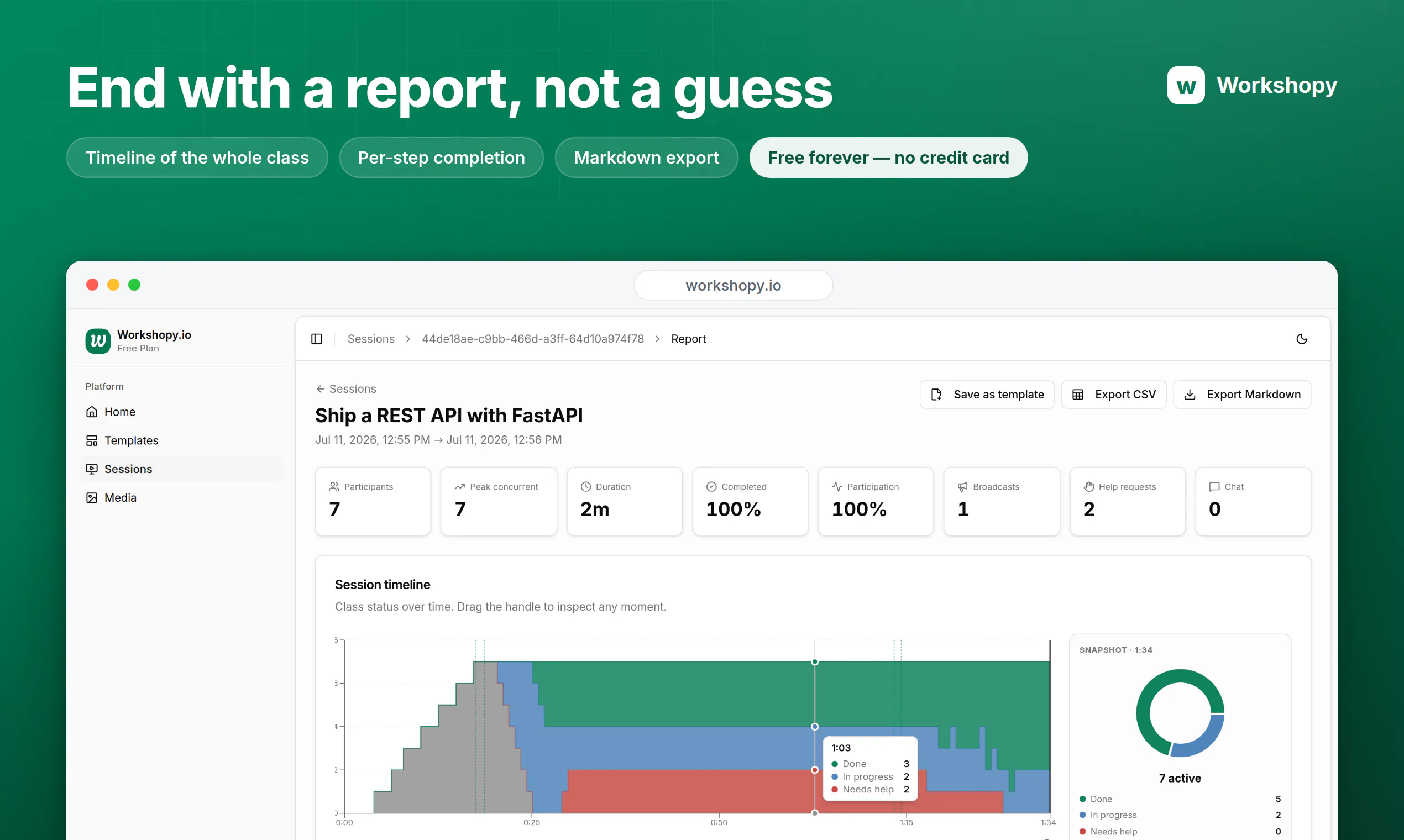
Task: Switch to dark mode with moon icon
Action: click(1302, 339)
